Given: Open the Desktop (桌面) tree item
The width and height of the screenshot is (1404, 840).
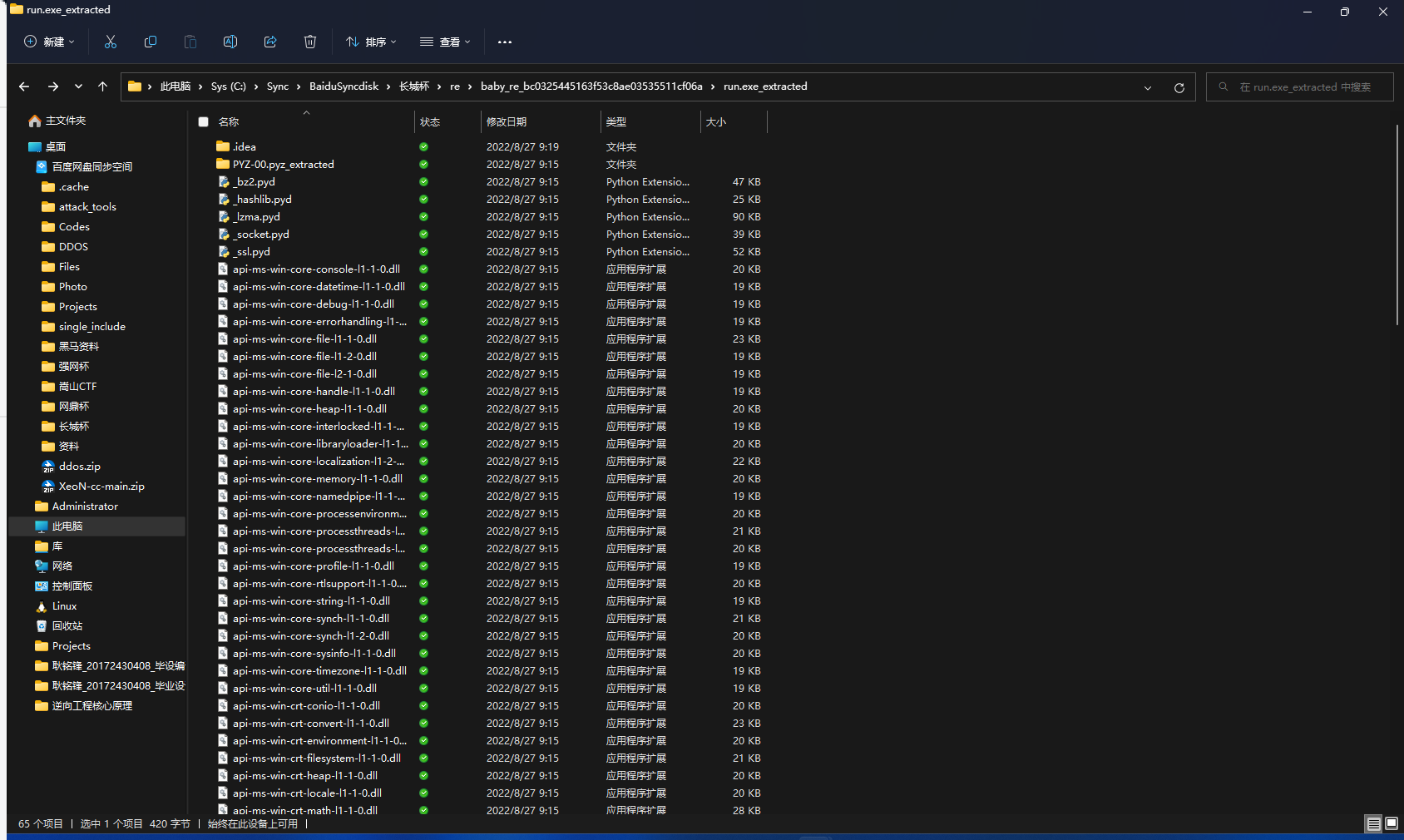Looking at the screenshot, I should [x=47, y=147].
